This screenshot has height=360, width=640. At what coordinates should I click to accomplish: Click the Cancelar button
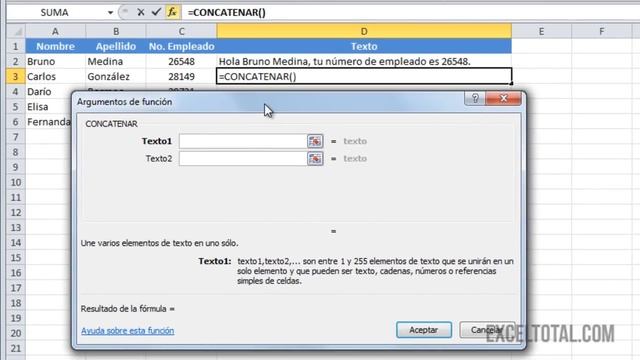[x=487, y=330]
